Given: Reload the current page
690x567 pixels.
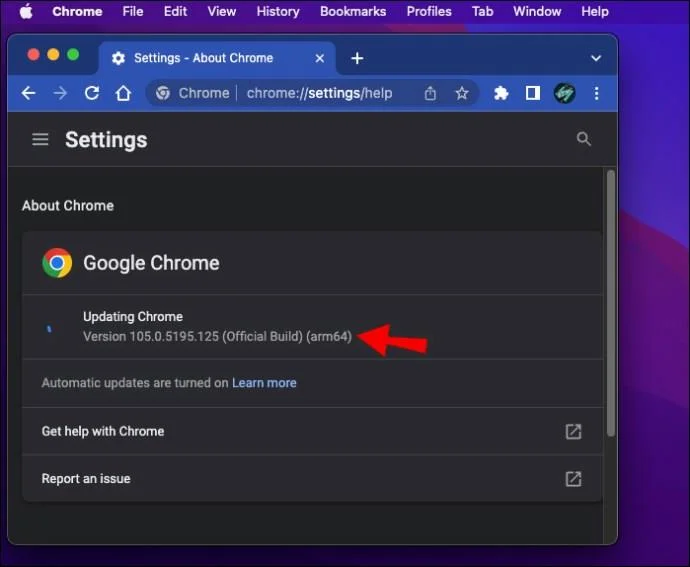Looking at the screenshot, I should tap(92, 93).
